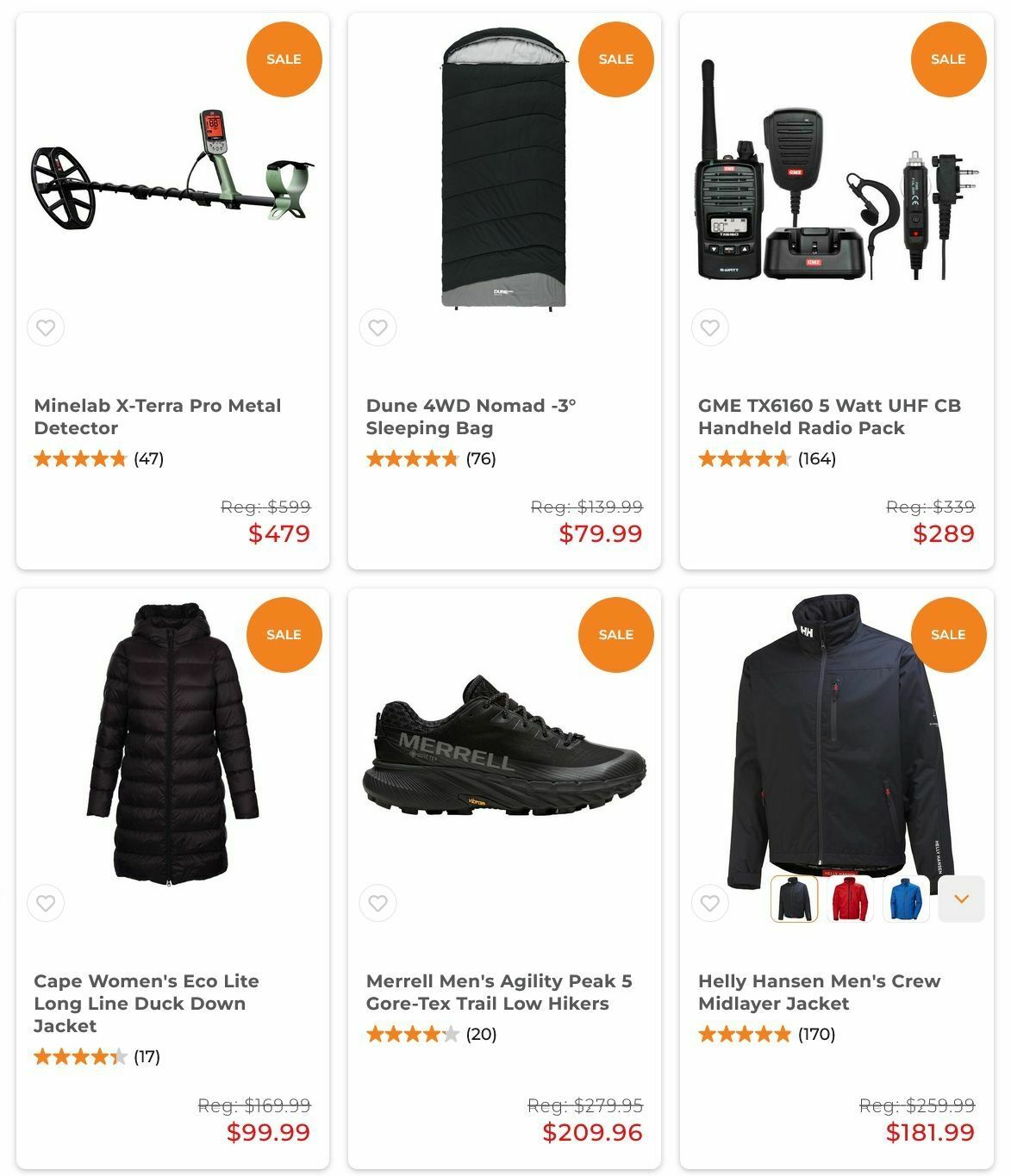Open Dune 4WD Nomad -3° Sleeping Bag link
1011x1176 pixels.
coord(471,417)
